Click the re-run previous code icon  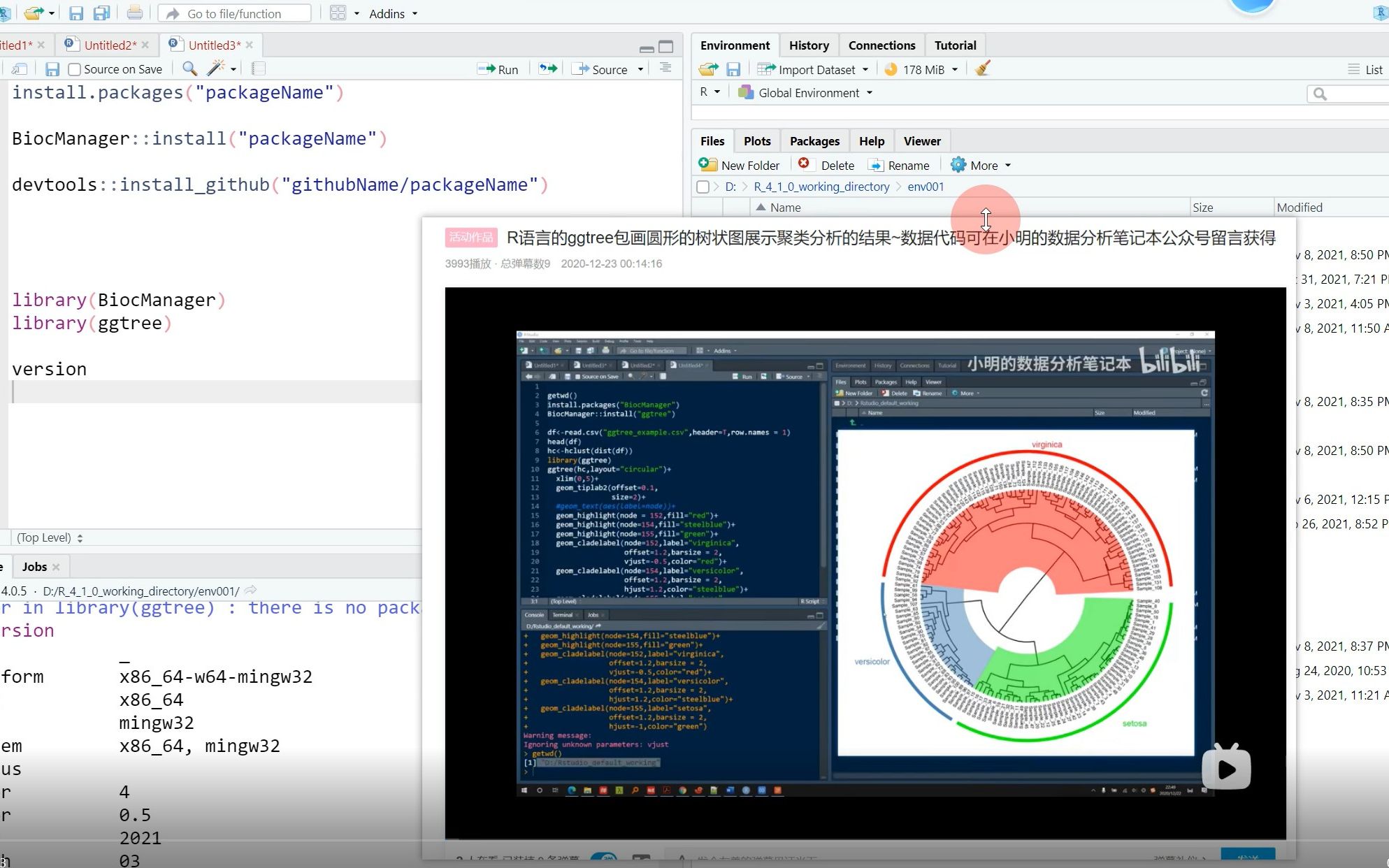[x=548, y=68]
